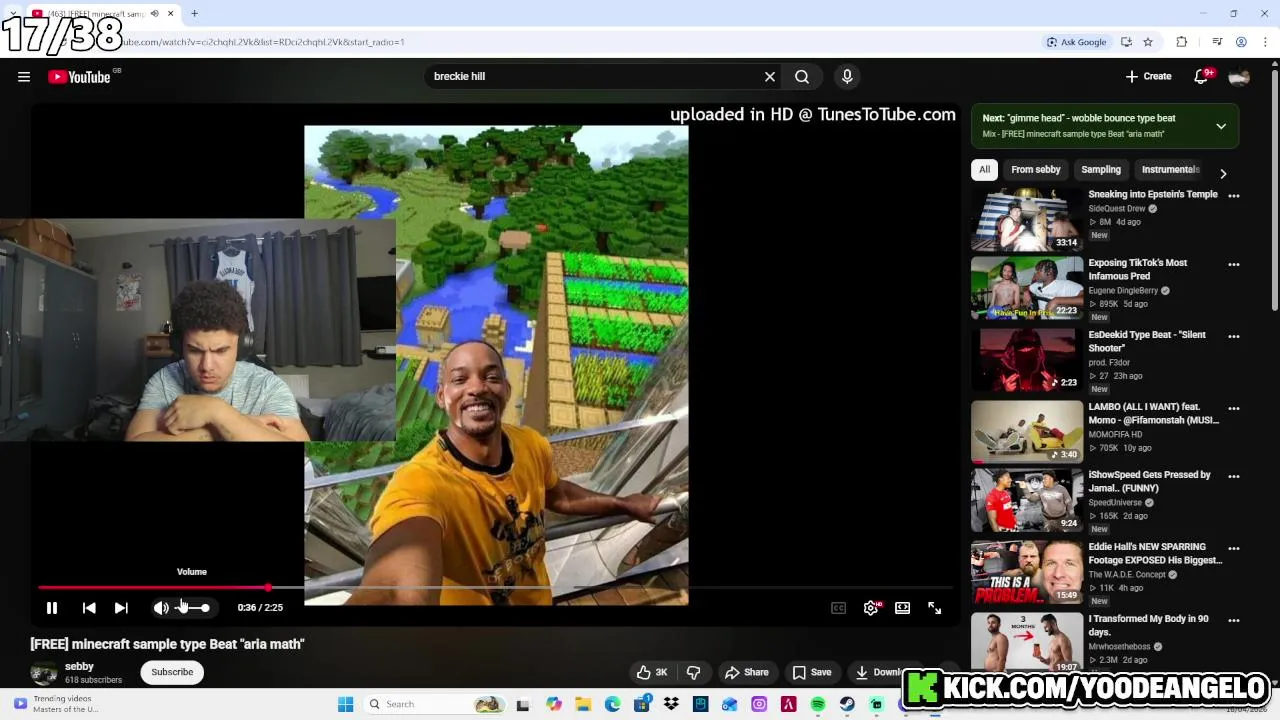Viewport: 1280px width, 720px height.
Task: Open Spotify from the taskbar
Action: coord(818,704)
